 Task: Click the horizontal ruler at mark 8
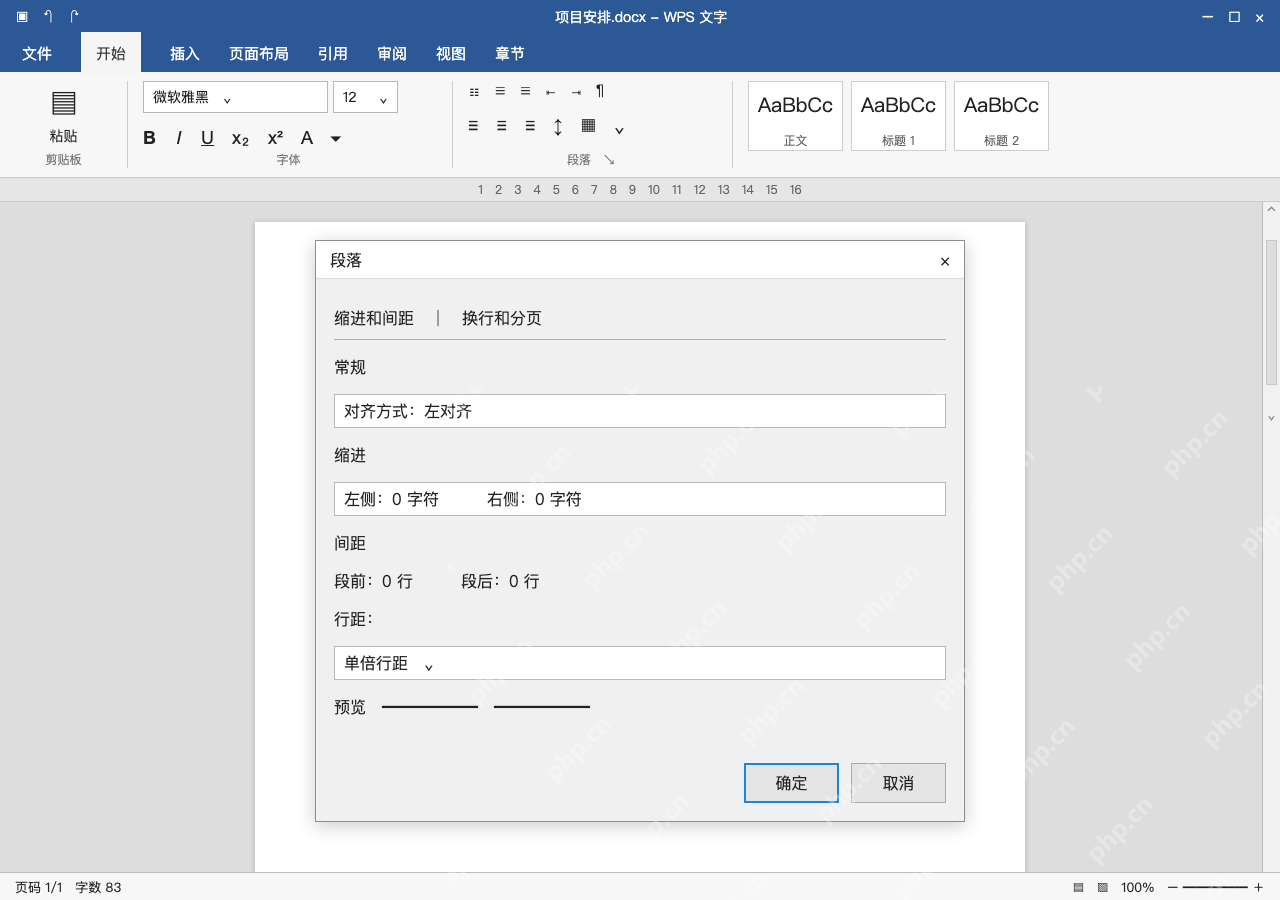[x=613, y=190]
